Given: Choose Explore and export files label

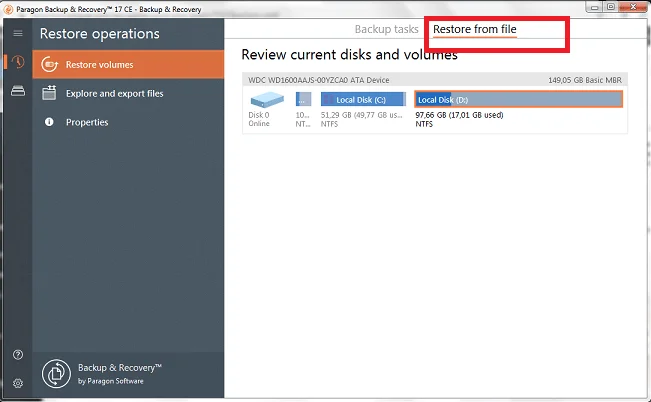Looking at the screenshot, I should tap(114, 94).
